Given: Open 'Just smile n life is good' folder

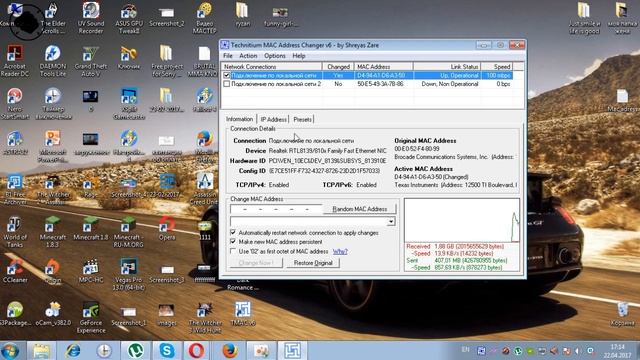Looking at the screenshot, I should point(584,19).
